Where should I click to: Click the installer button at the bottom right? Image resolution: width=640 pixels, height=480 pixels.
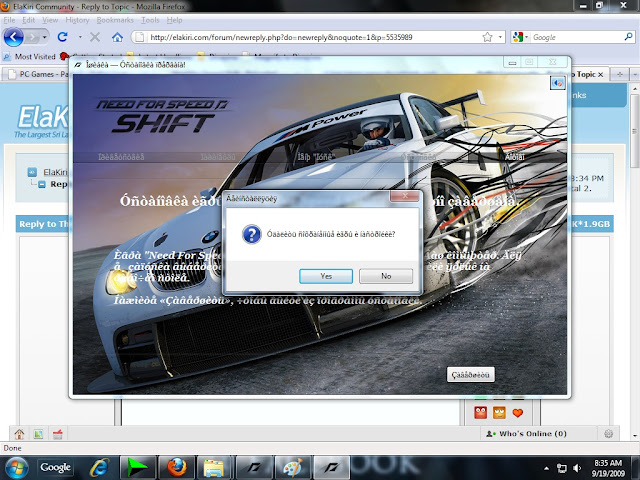coord(471,375)
